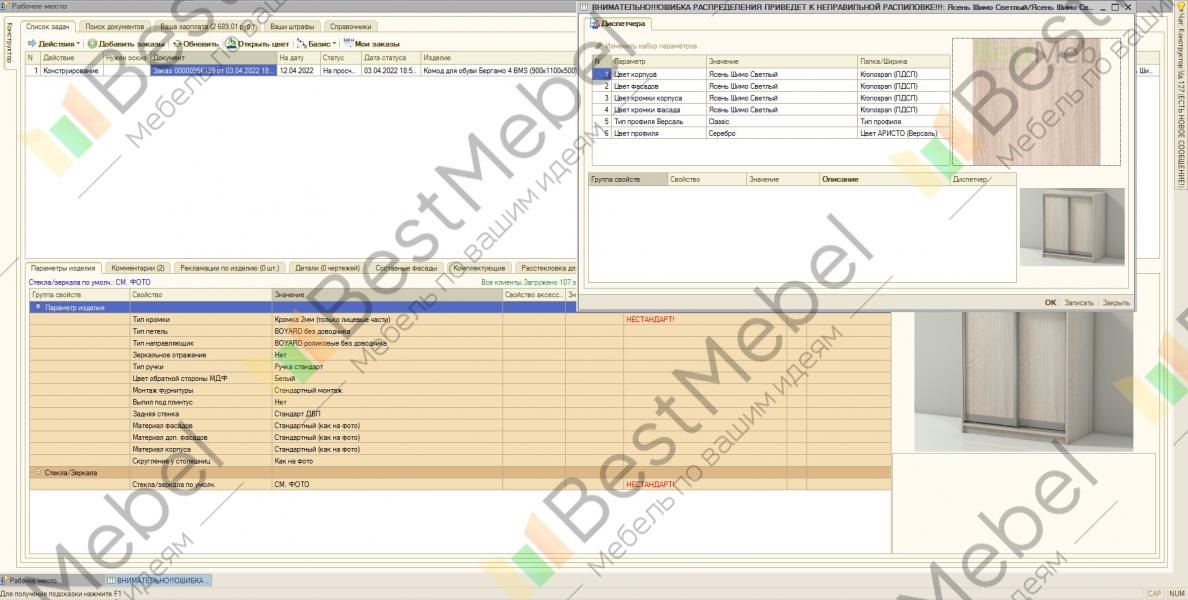Viewport: 1188px width, 600px height.
Task: Collapse the 'Параметр изделия' group
Action: click(x=37, y=307)
